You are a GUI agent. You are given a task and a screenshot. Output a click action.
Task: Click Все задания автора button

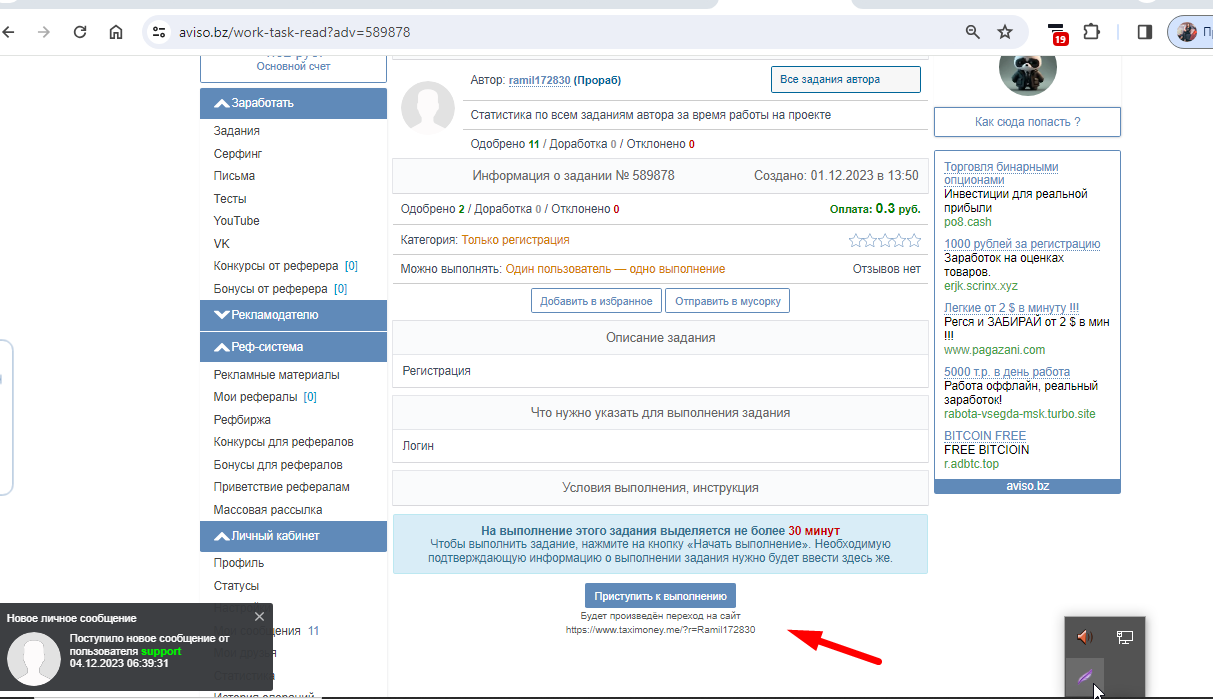pyautogui.click(x=845, y=80)
